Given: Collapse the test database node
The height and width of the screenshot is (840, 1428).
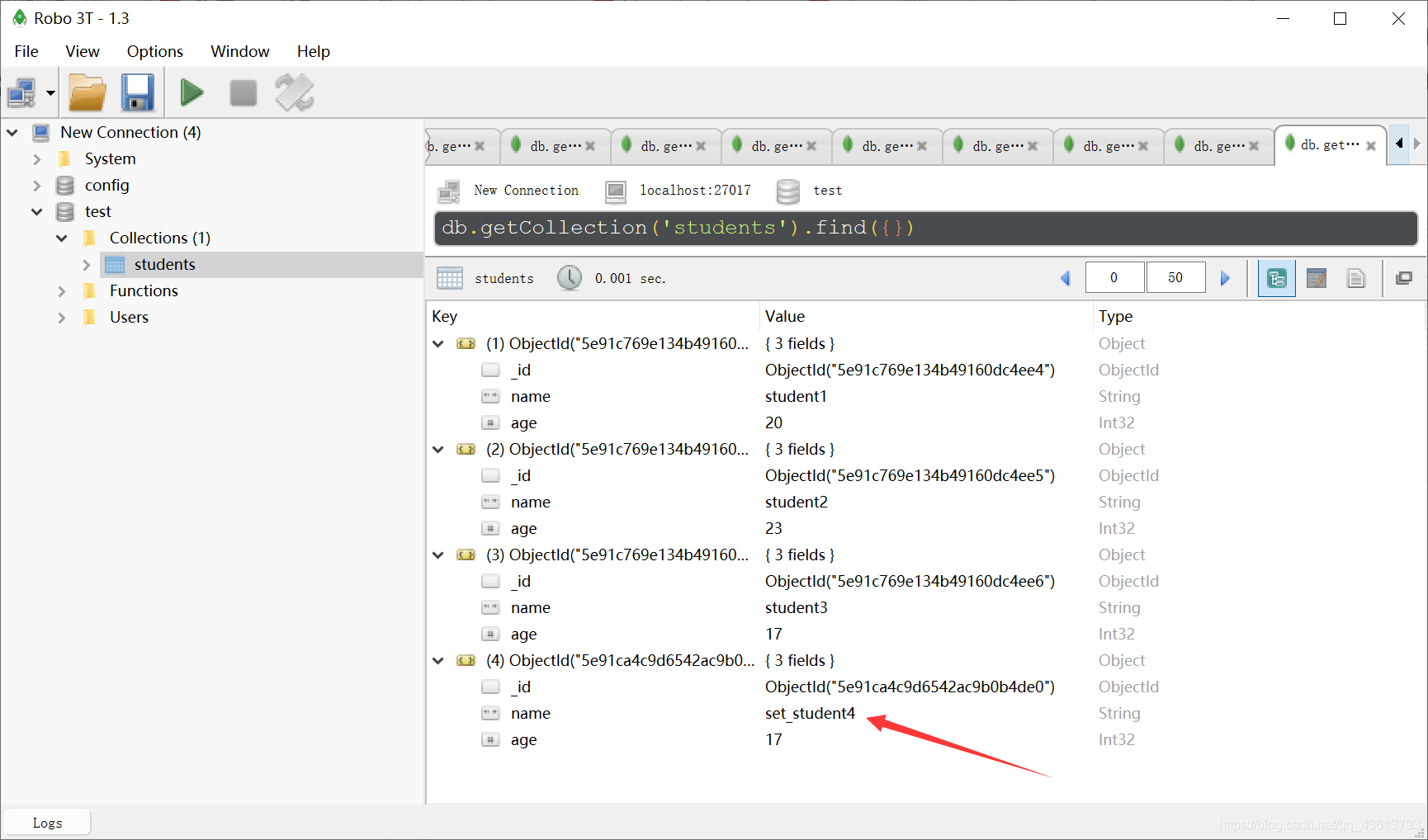Looking at the screenshot, I should click(x=36, y=211).
